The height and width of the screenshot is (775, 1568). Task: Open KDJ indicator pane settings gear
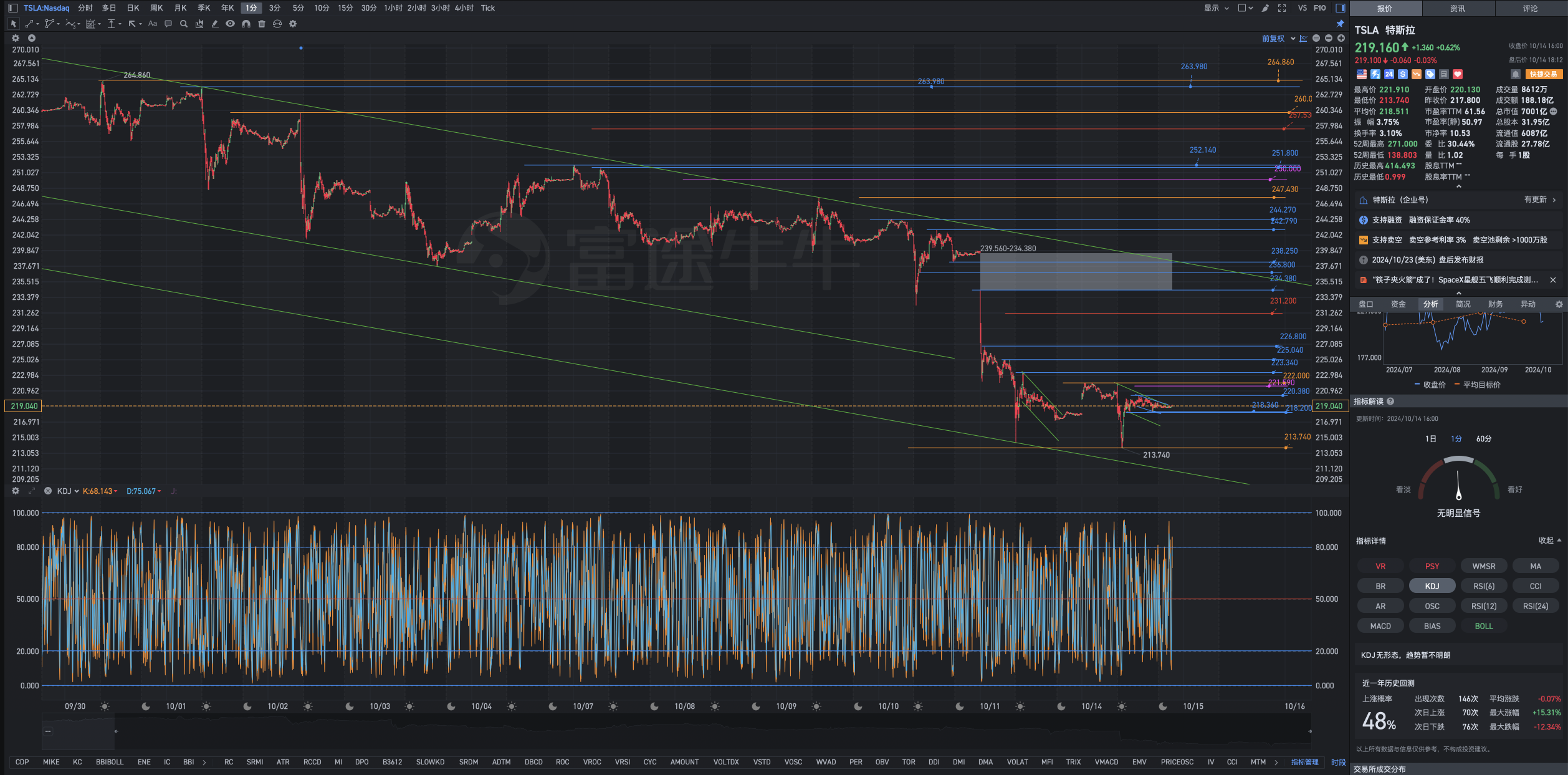16,491
